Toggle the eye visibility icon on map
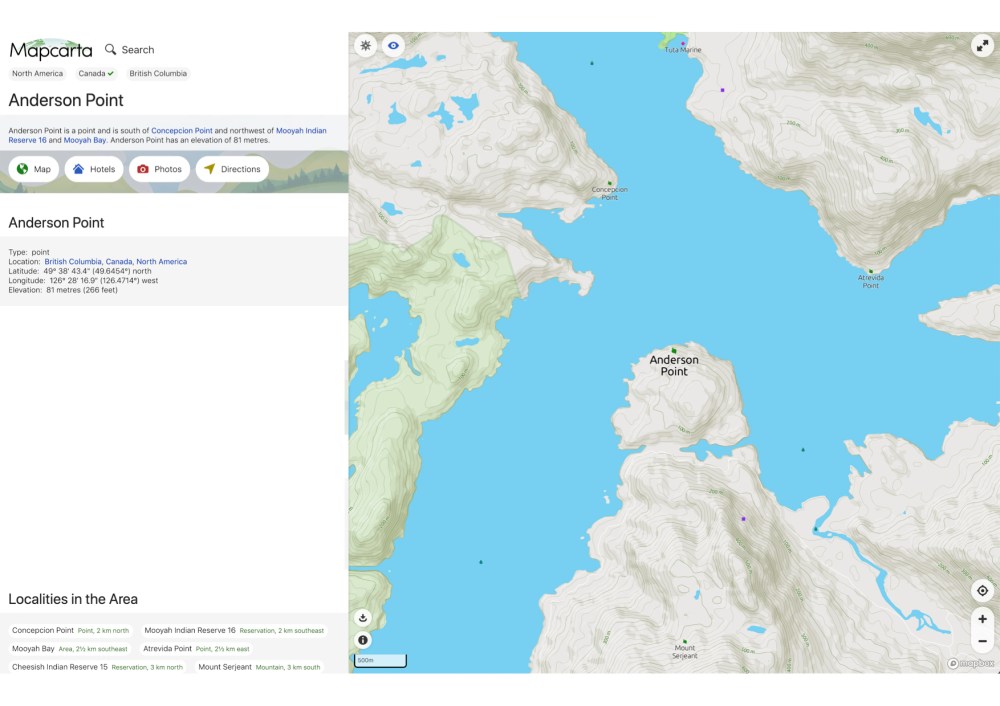The height and width of the screenshot is (706, 1000). pyautogui.click(x=394, y=46)
